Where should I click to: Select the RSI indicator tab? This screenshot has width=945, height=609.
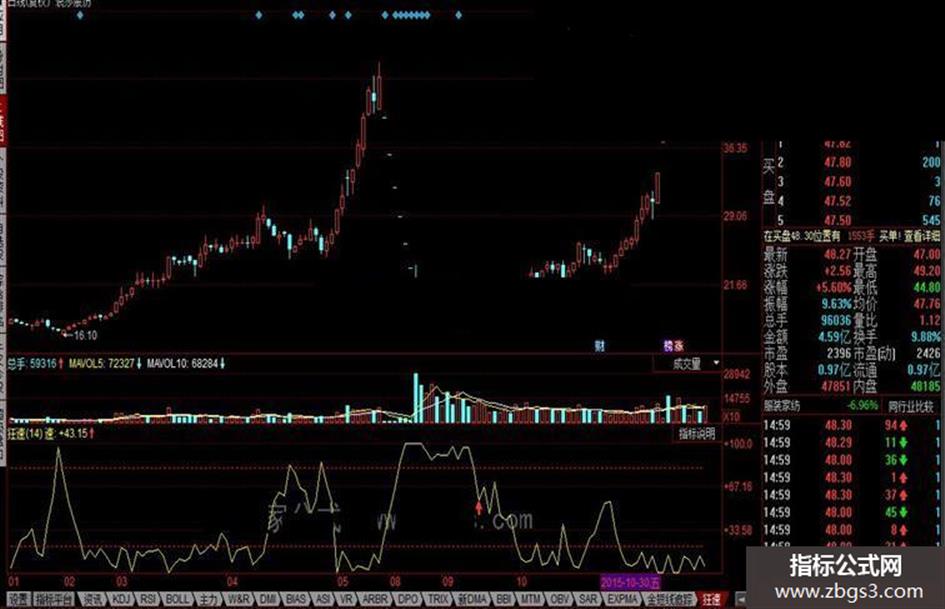pyautogui.click(x=148, y=599)
